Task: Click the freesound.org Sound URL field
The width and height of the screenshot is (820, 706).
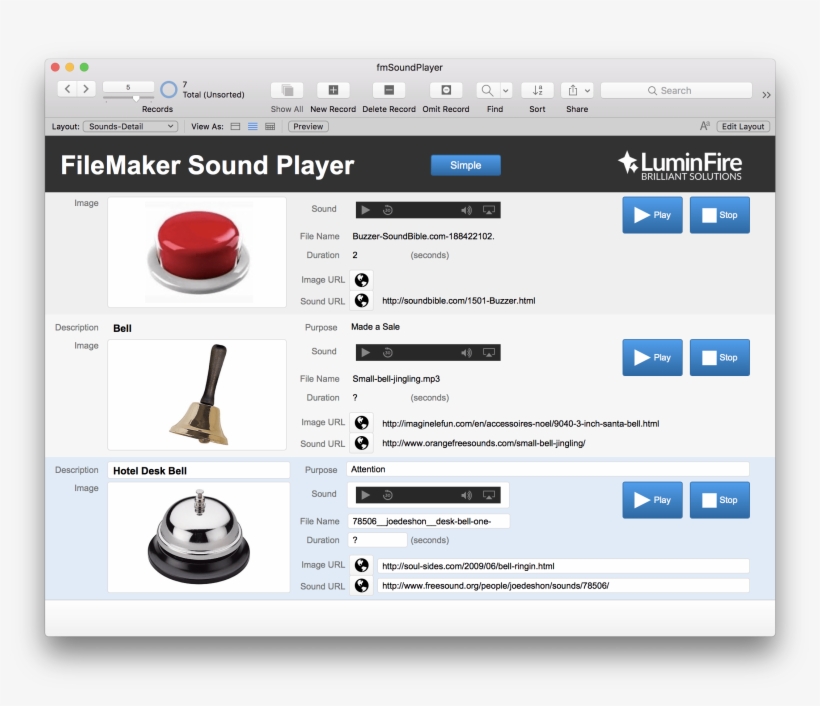Action: click(563, 586)
